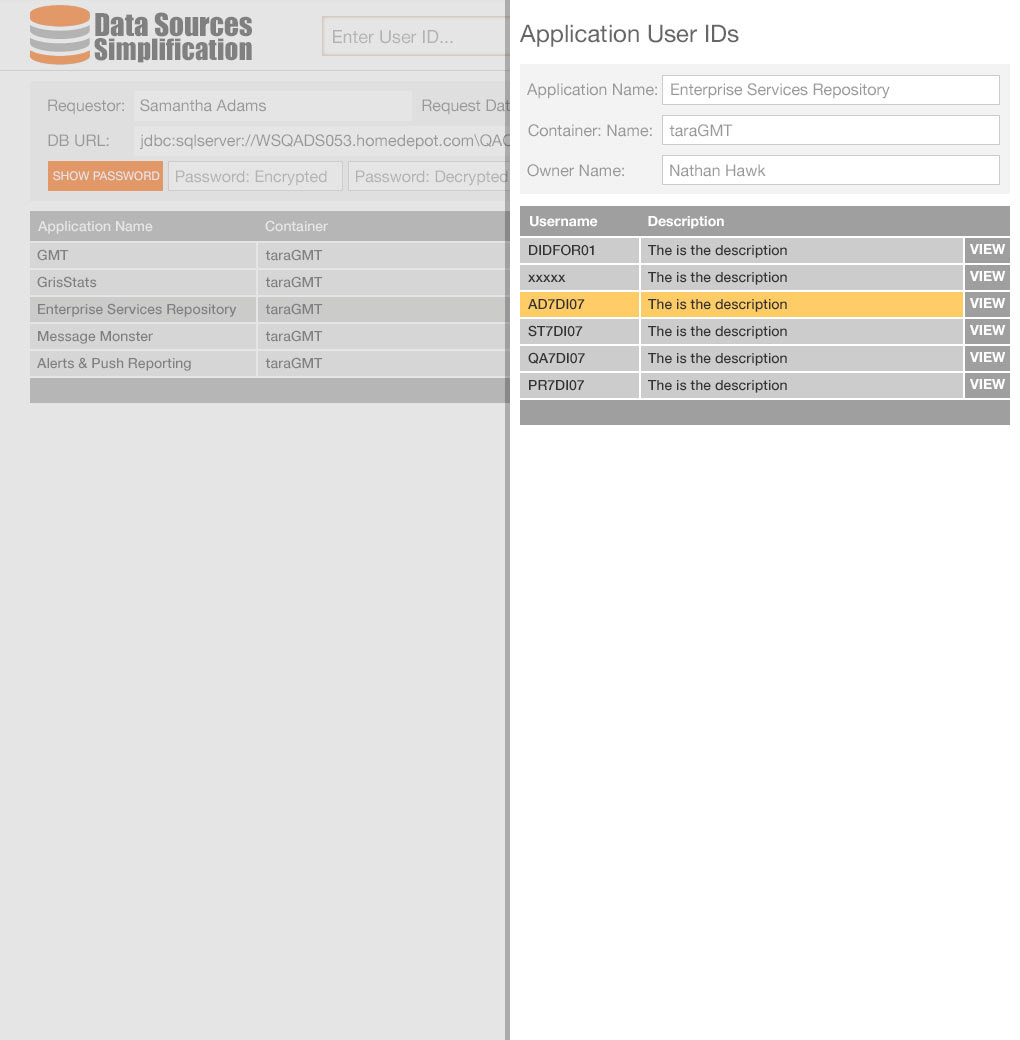
Task: Click the Description column header
Action: (x=686, y=222)
